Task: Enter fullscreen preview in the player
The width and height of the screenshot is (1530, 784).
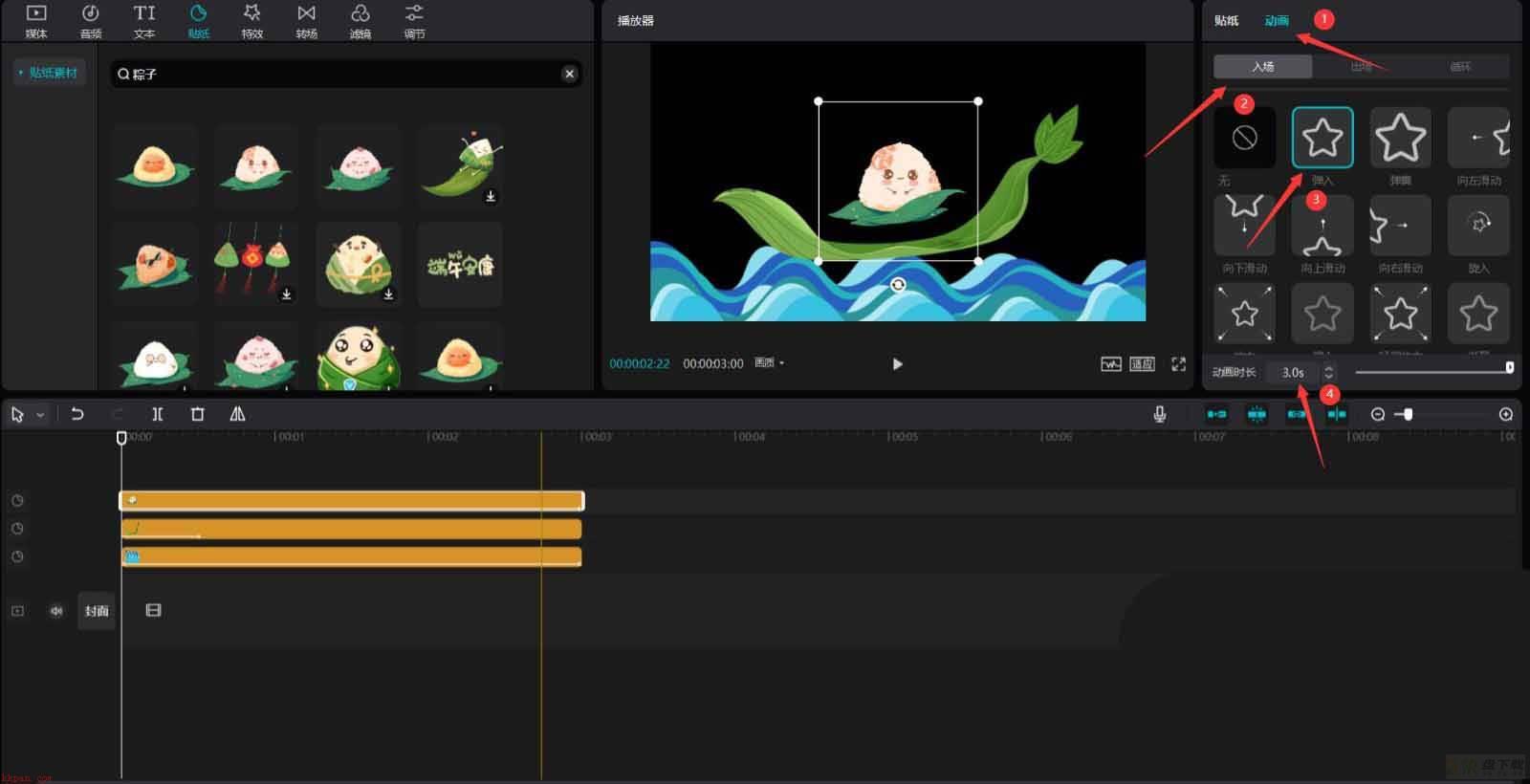Action: click(1178, 364)
